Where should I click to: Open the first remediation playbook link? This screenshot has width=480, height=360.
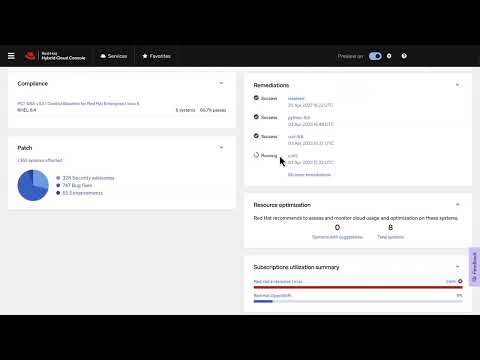[x=296, y=98]
